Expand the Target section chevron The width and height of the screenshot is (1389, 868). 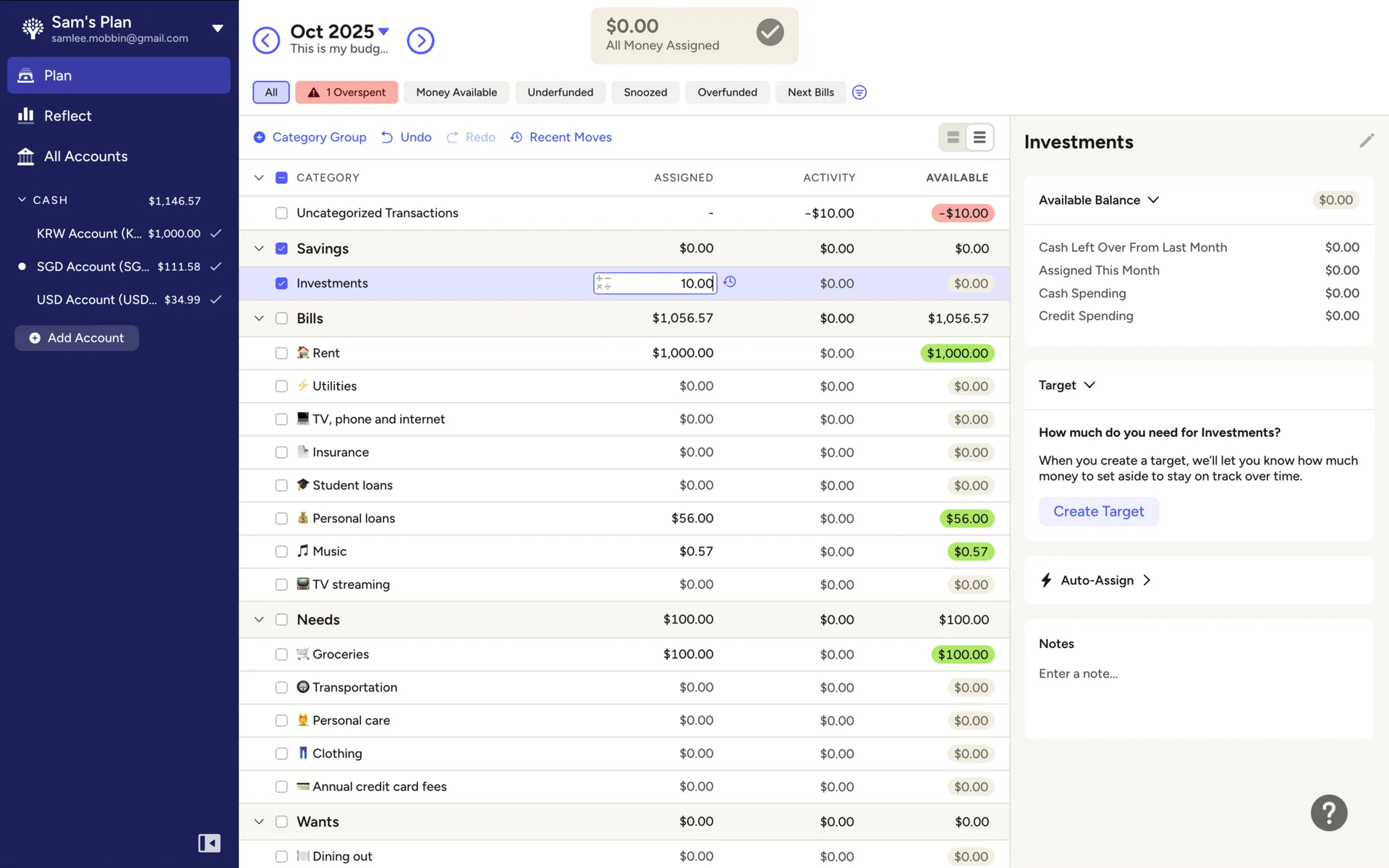(x=1089, y=385)
